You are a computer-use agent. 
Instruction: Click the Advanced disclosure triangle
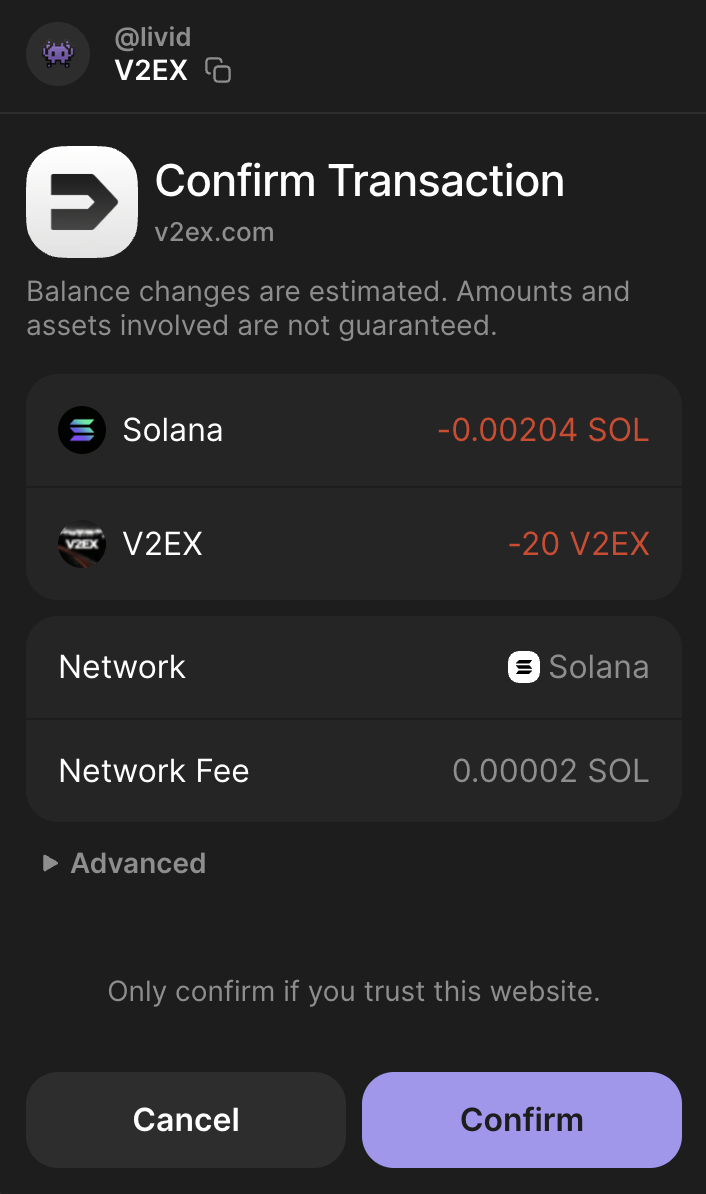coord(50,863)
